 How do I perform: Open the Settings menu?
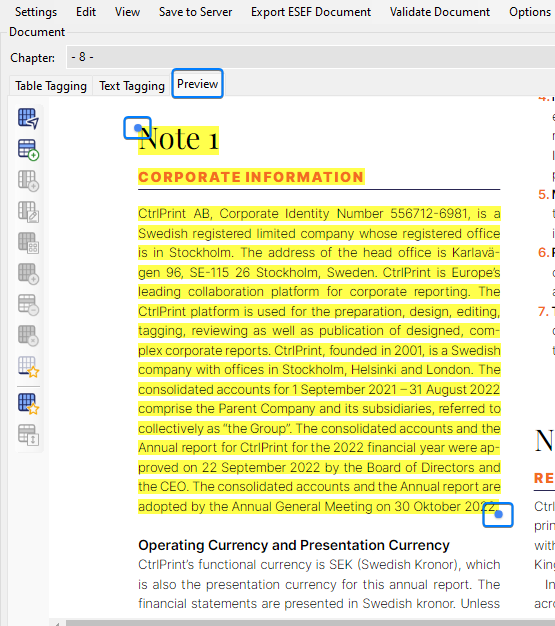pyautogui.click(x=36, y=12)
